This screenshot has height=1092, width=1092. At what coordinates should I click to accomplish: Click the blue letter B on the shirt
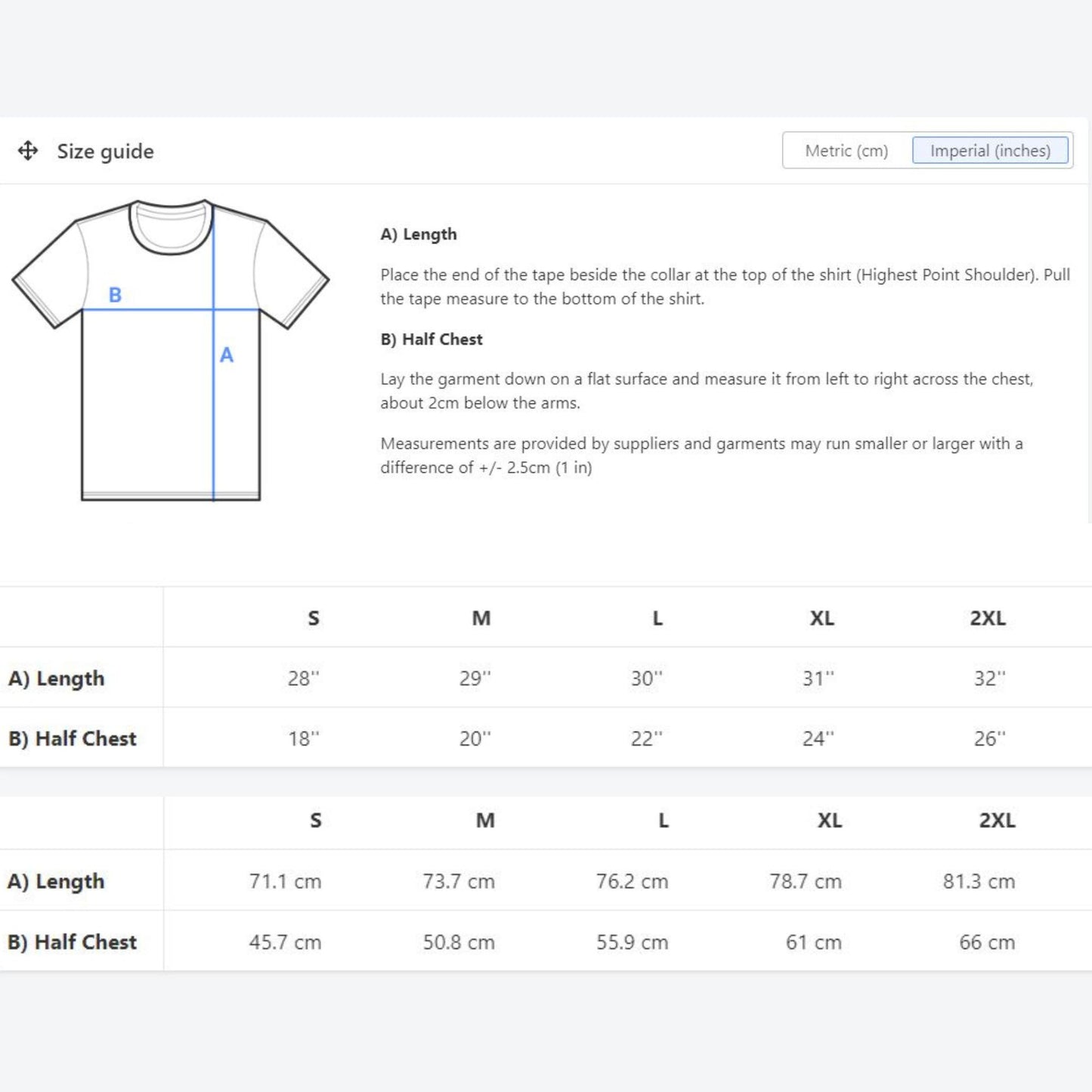[115, 295]
